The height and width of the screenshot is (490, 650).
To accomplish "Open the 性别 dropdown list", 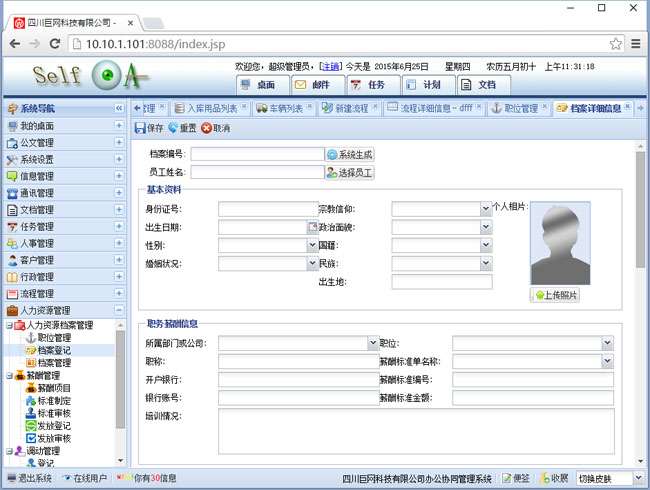I will coord(311,245).
